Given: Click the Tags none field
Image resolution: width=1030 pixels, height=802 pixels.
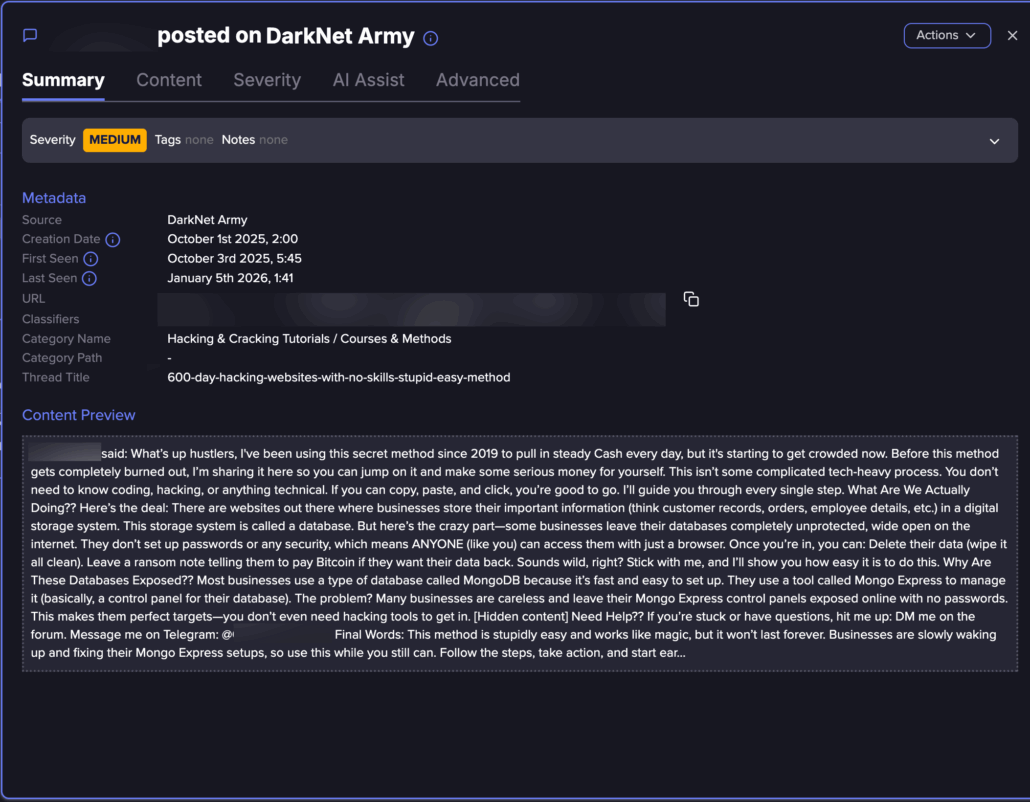Looking at the screenshot, I should pos(184,140).
